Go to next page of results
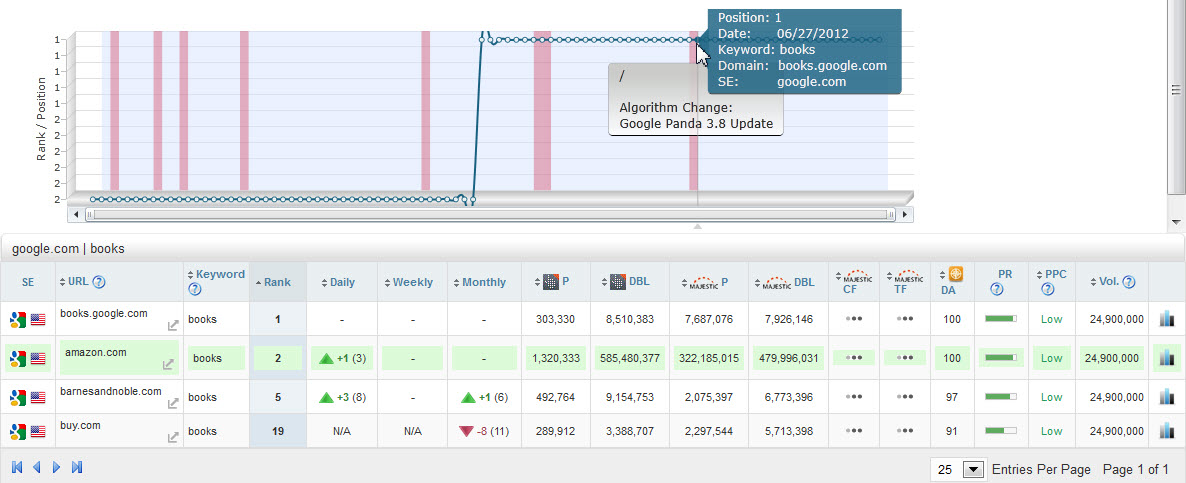The width and height of the screenshot is (1186, 483). (57, 467)
